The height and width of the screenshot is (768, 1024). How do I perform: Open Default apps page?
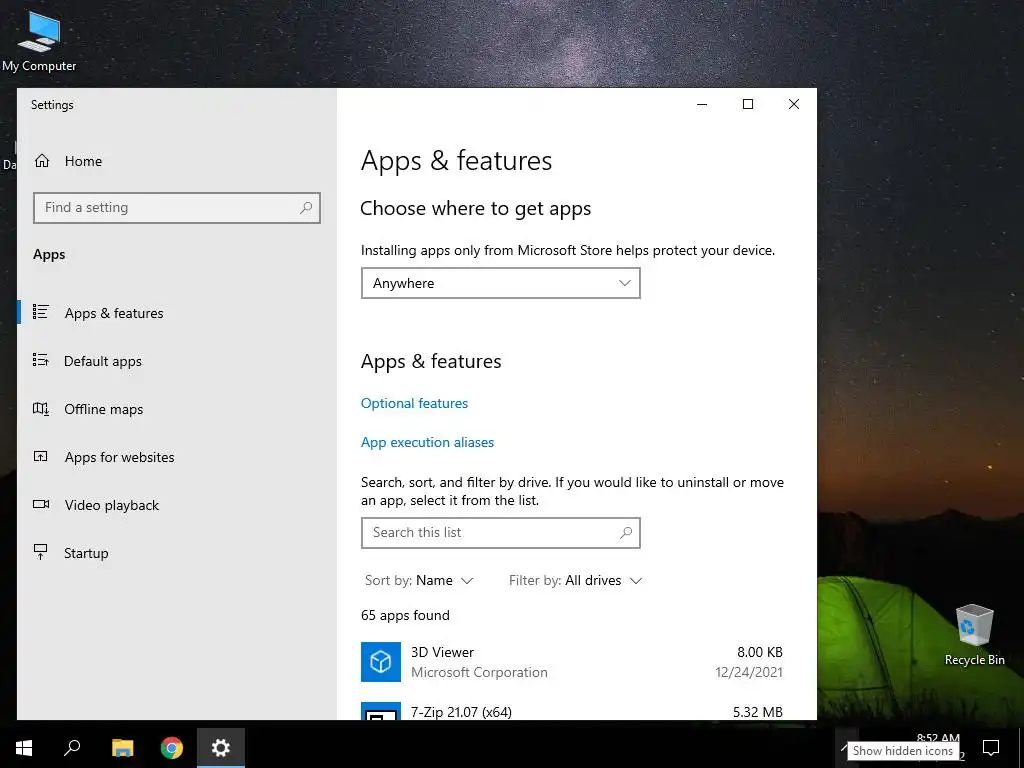click(x=103, y=361)
